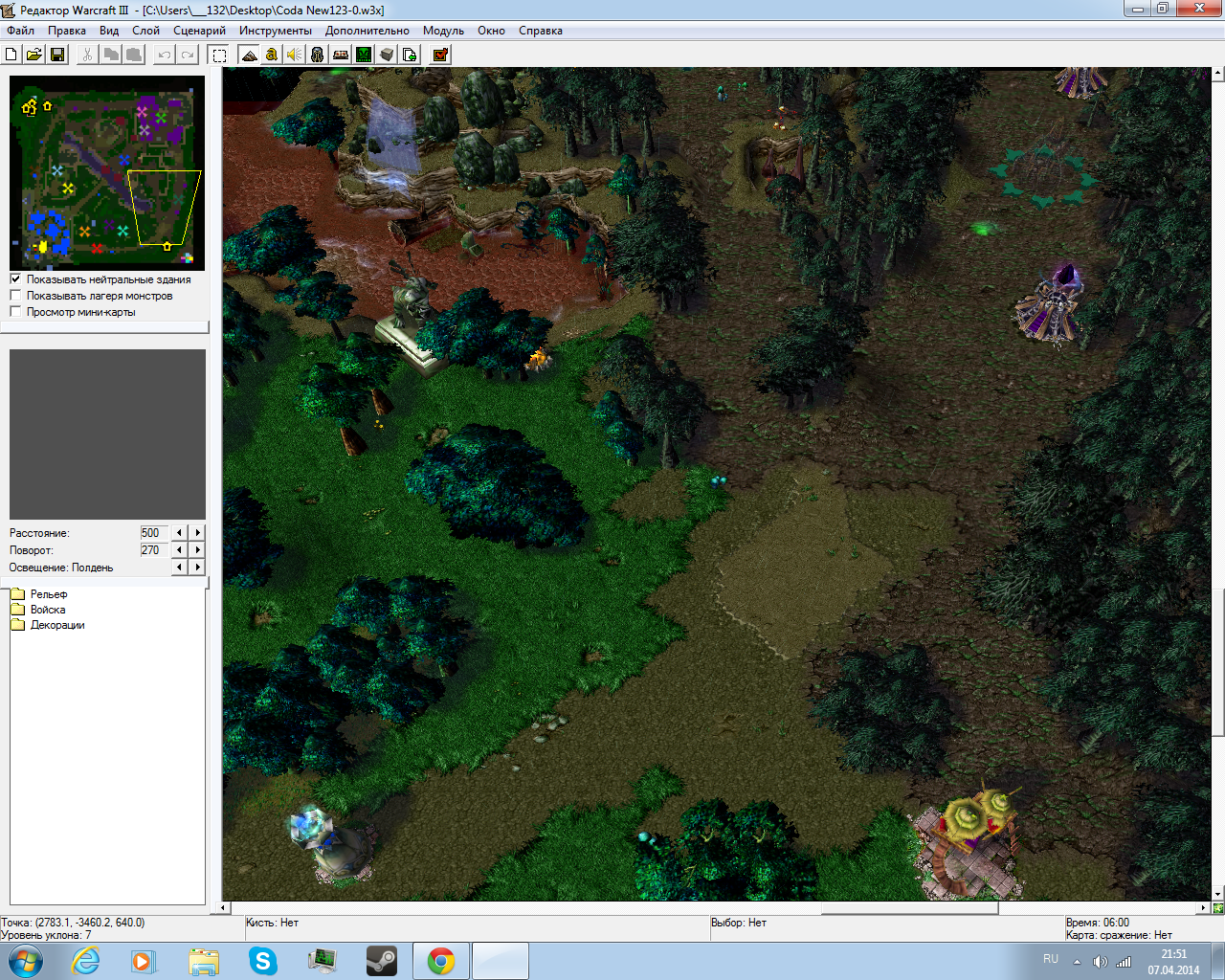The height and width of the screenshot is (980, 1225).
Task: Open the Import manager toolbar icon
Action: [410, 55]
